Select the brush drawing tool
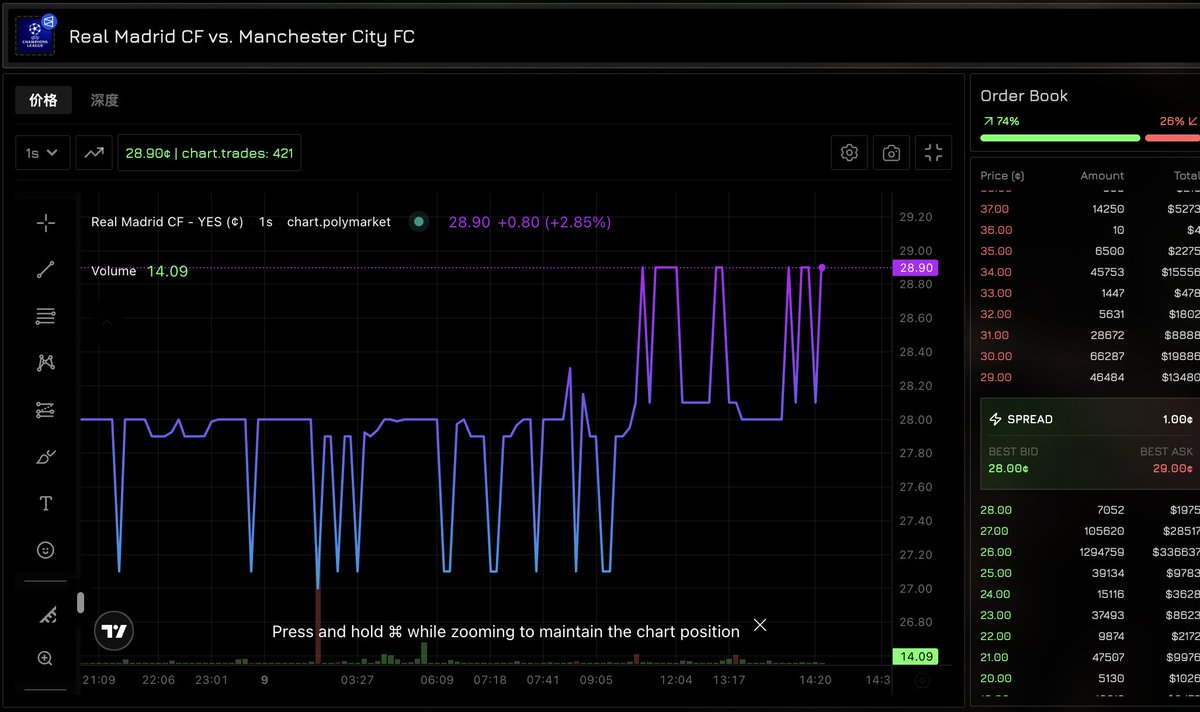The image size is (1200, 712). tap(45, 457)
